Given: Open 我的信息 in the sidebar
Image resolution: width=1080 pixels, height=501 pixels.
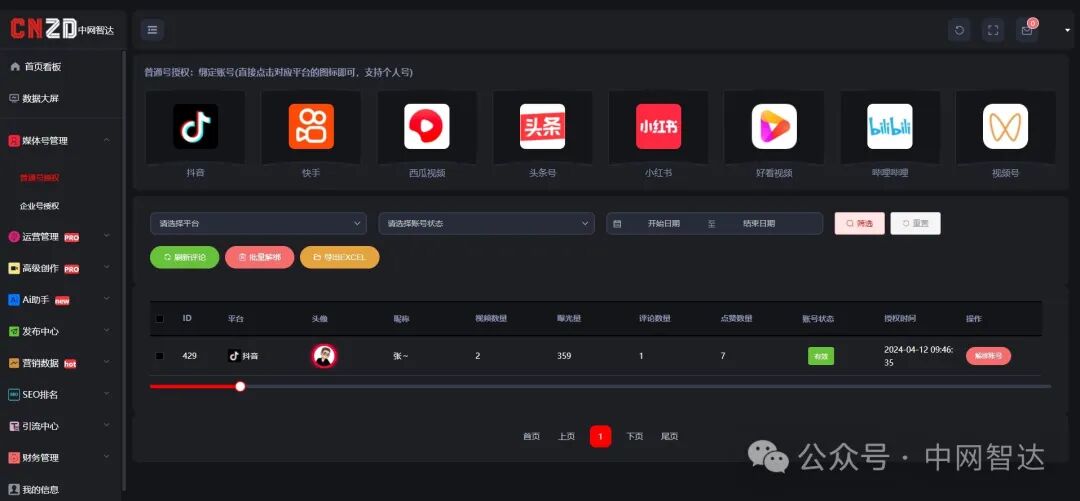Looking at the screenshot, I should pyautogui.click(x=41, y=490).
